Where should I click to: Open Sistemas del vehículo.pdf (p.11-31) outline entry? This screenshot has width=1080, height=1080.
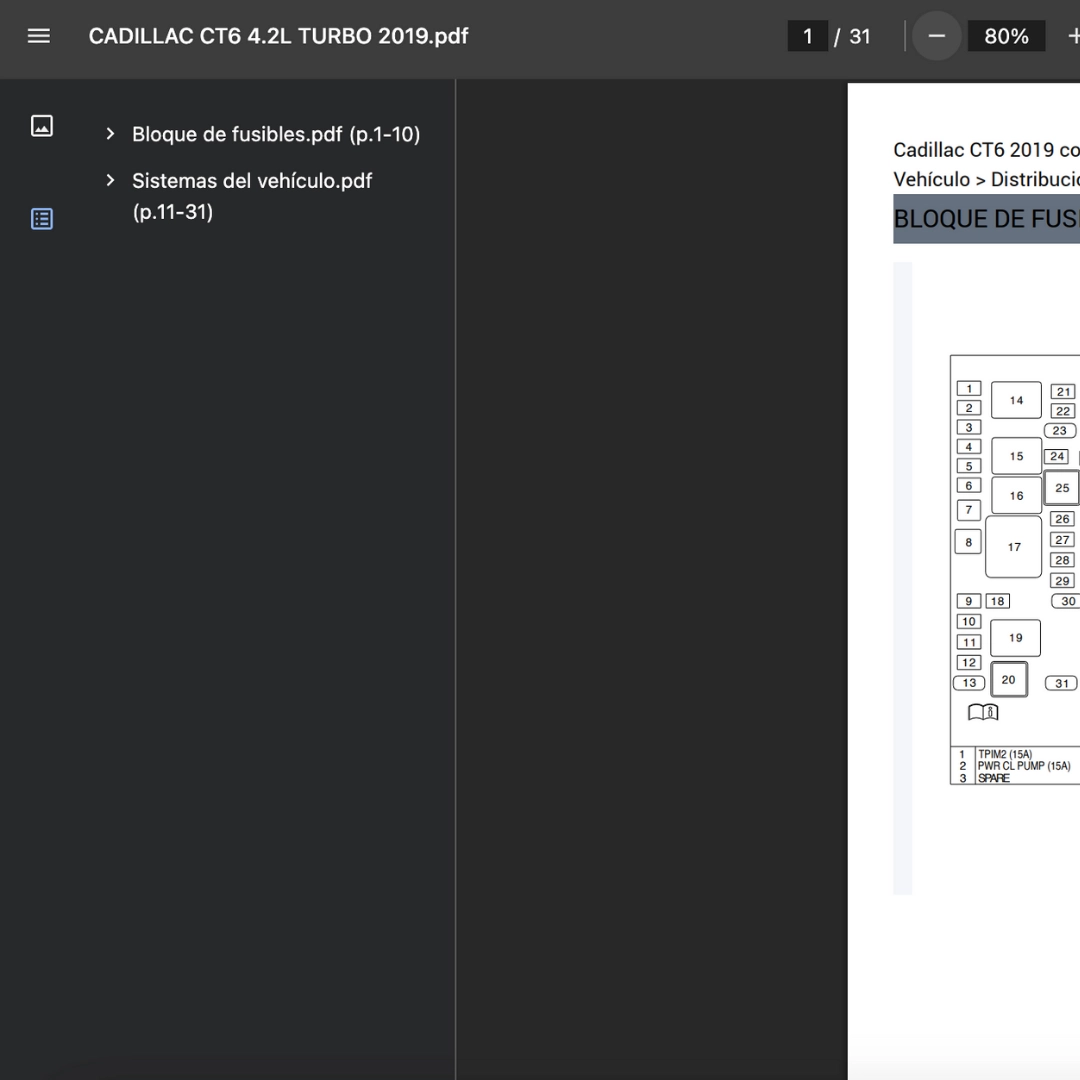(252, 196)
